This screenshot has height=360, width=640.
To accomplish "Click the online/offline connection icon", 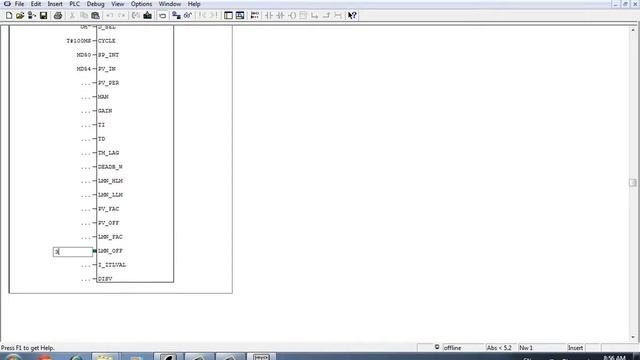I will (x=176, y=16).
